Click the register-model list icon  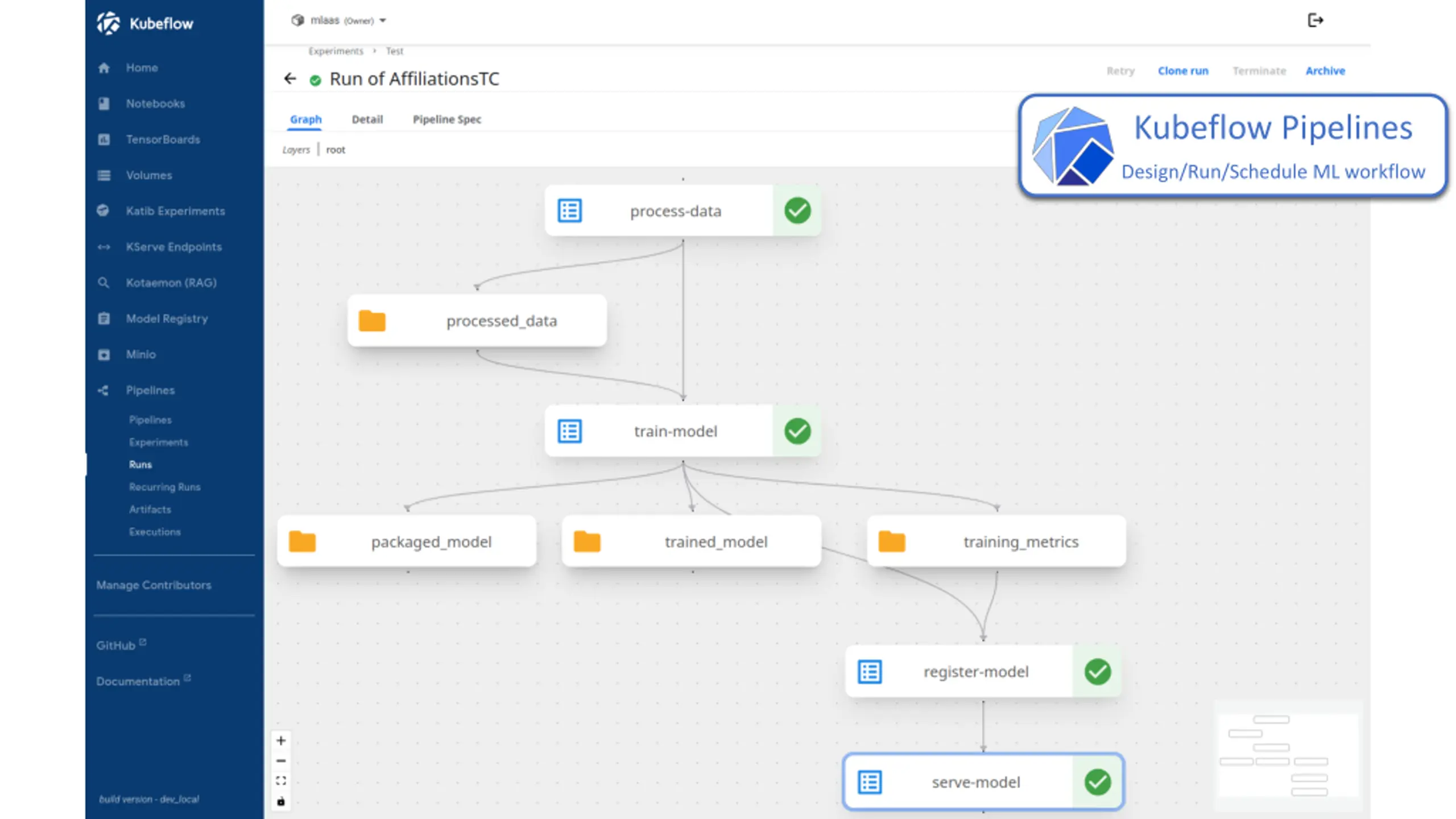tap(870, 672)
